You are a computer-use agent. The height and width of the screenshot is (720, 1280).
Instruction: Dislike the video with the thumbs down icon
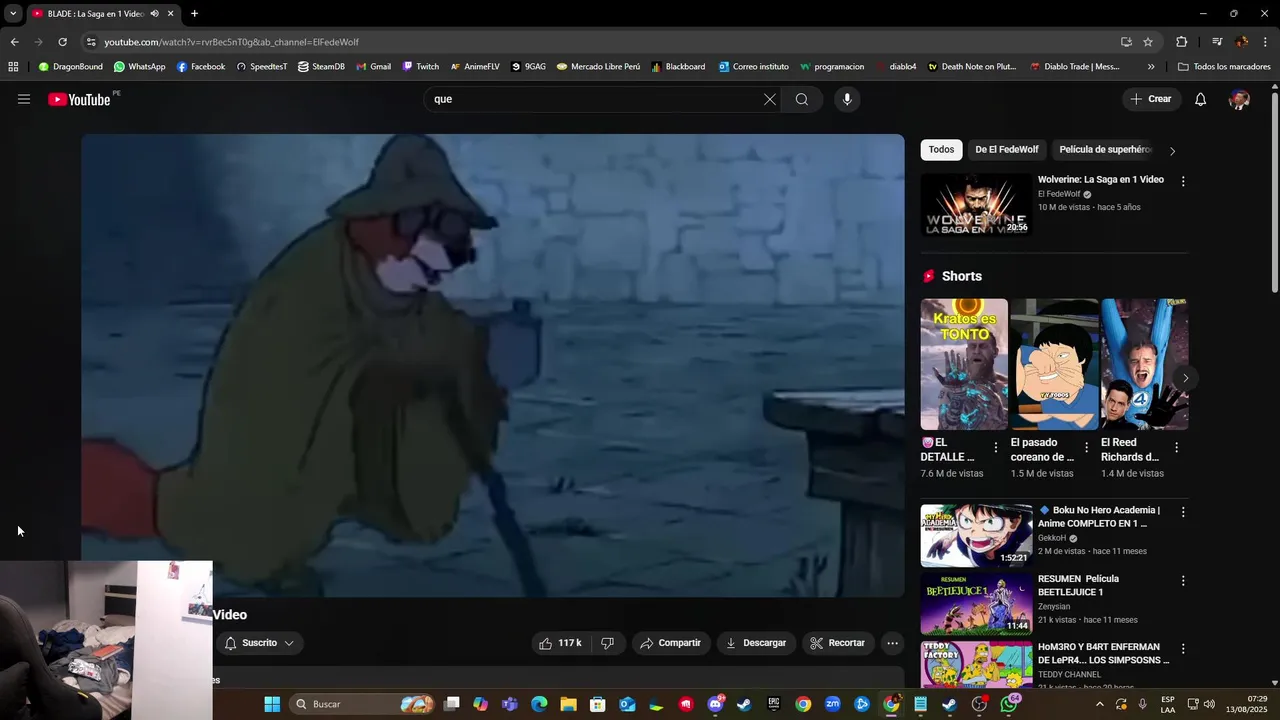(x=607, y=643)
